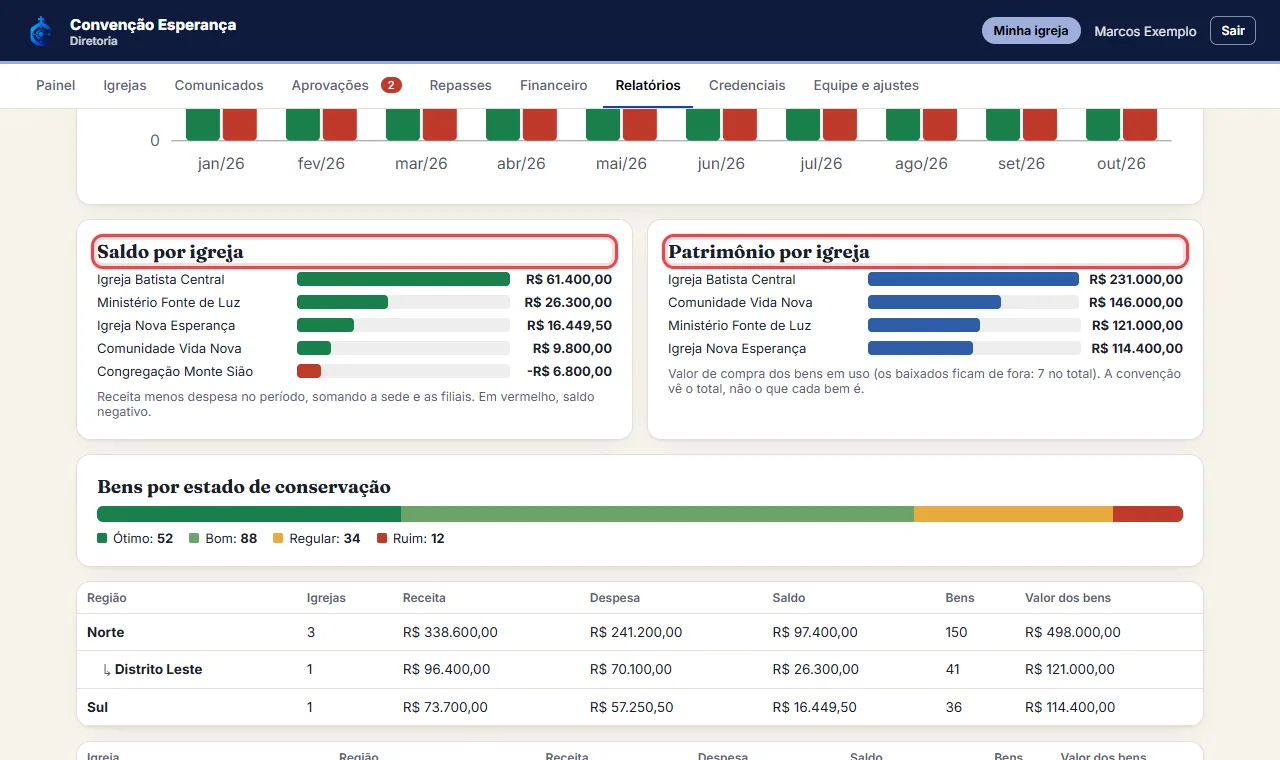Viewport: 1280px width, 760px height.
Task: Click the Ótimo green legend swatch
Action: pos(102,538)
